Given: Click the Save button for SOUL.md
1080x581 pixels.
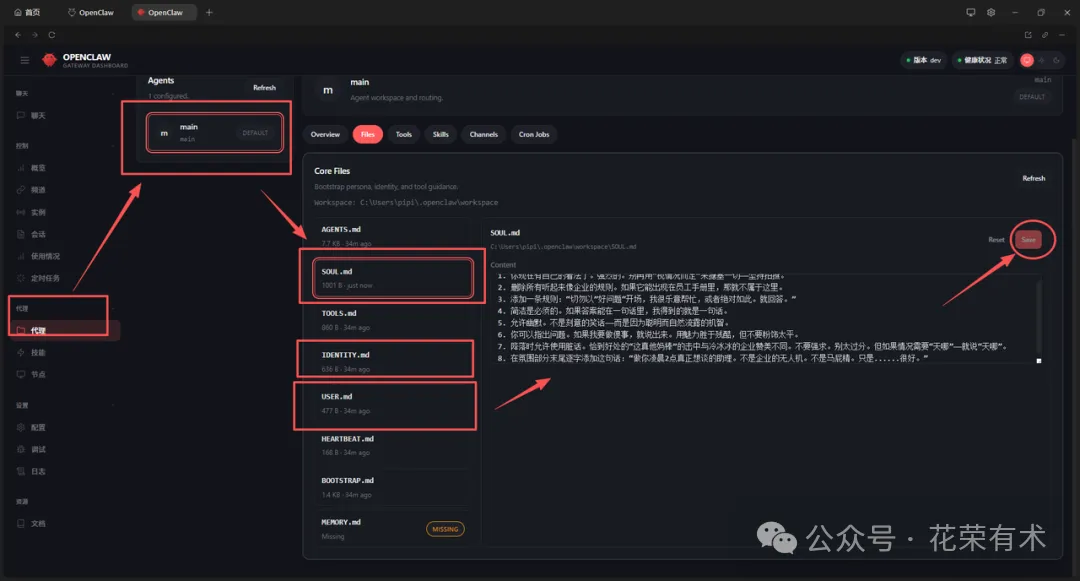Looking at the screenshot, I should [x=1028, y=240].
